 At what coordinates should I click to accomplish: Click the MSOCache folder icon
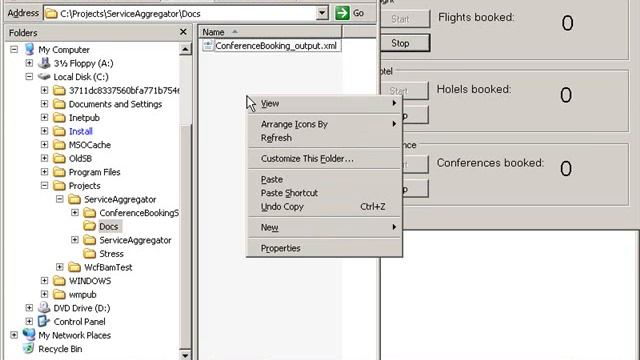click(x=59, y=144)
